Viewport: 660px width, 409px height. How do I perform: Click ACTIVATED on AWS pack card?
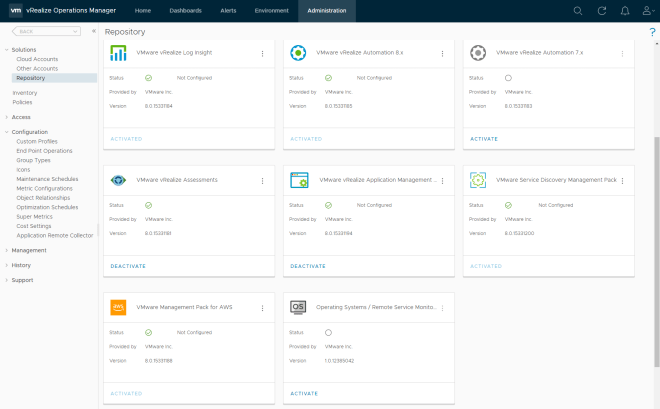(126, 394)
